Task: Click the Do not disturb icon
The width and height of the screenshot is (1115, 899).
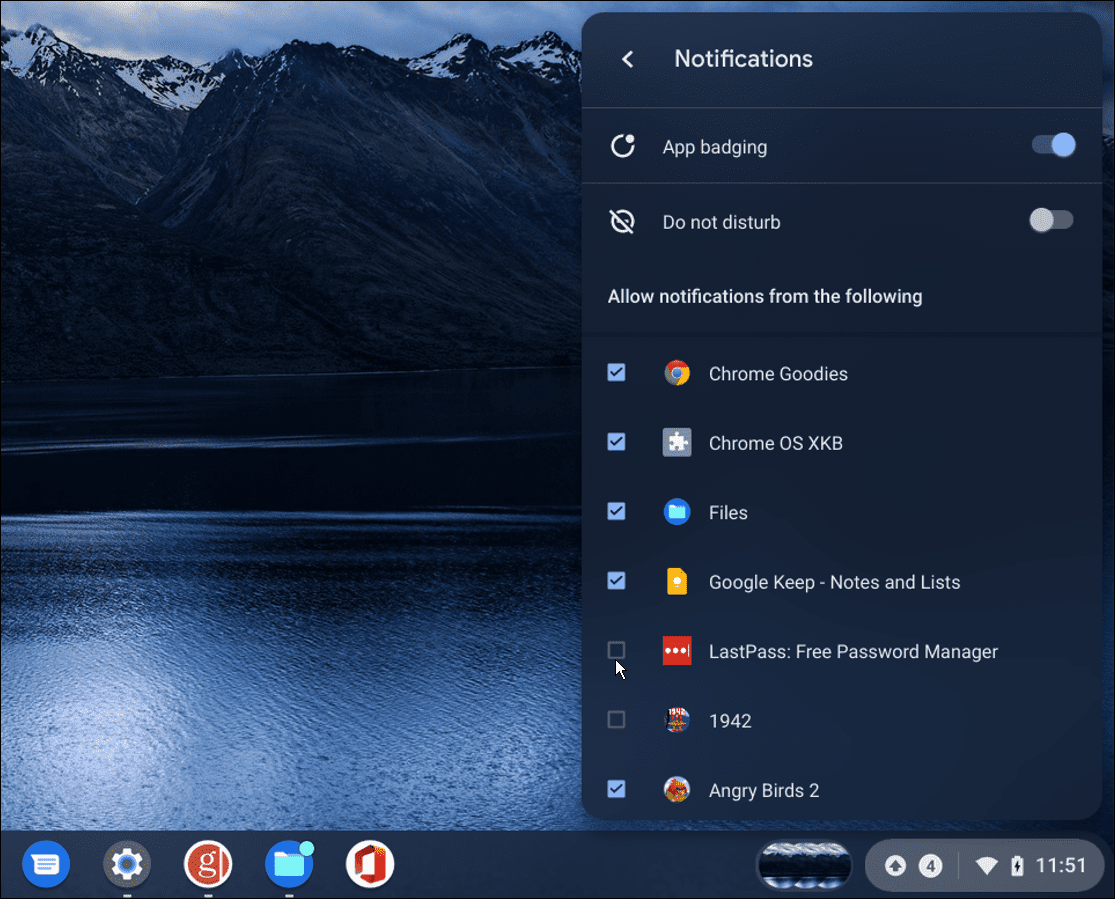Action: [622, 221]
